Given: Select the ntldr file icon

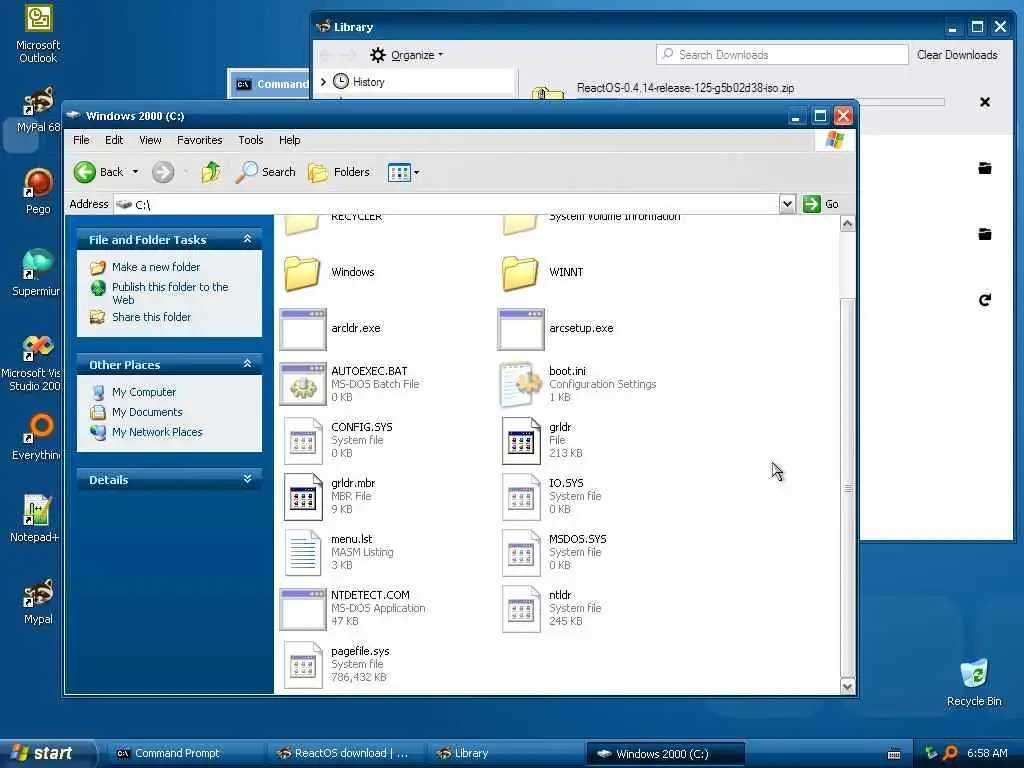Looking at the screenshot, I should pyautogui.click(x=521, y=609).
